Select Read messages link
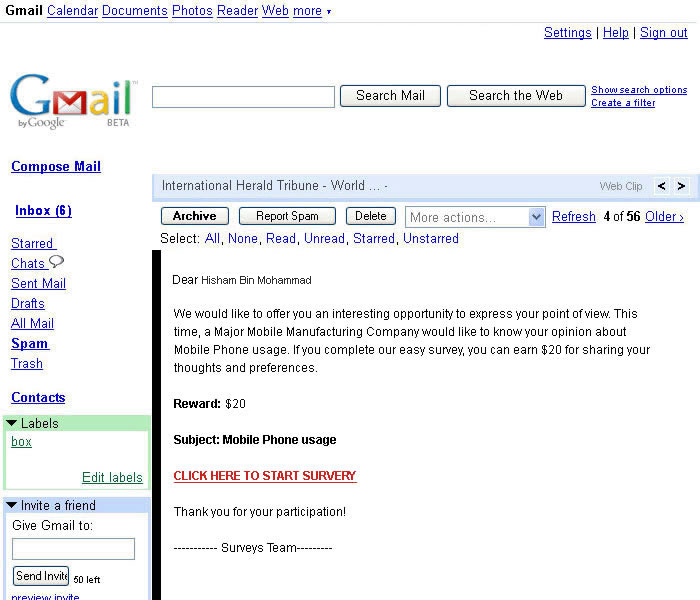This screenshot has width=700, height=600. tap(281, 238)
